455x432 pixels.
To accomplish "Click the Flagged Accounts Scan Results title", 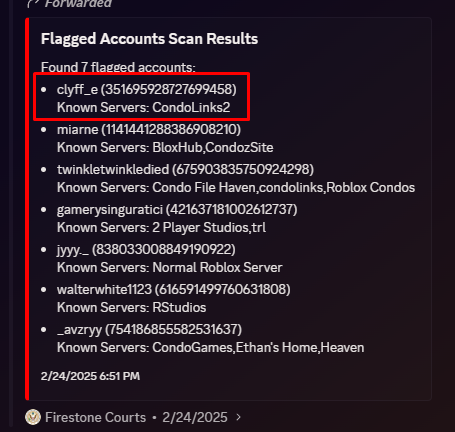I will click(149, 39).
